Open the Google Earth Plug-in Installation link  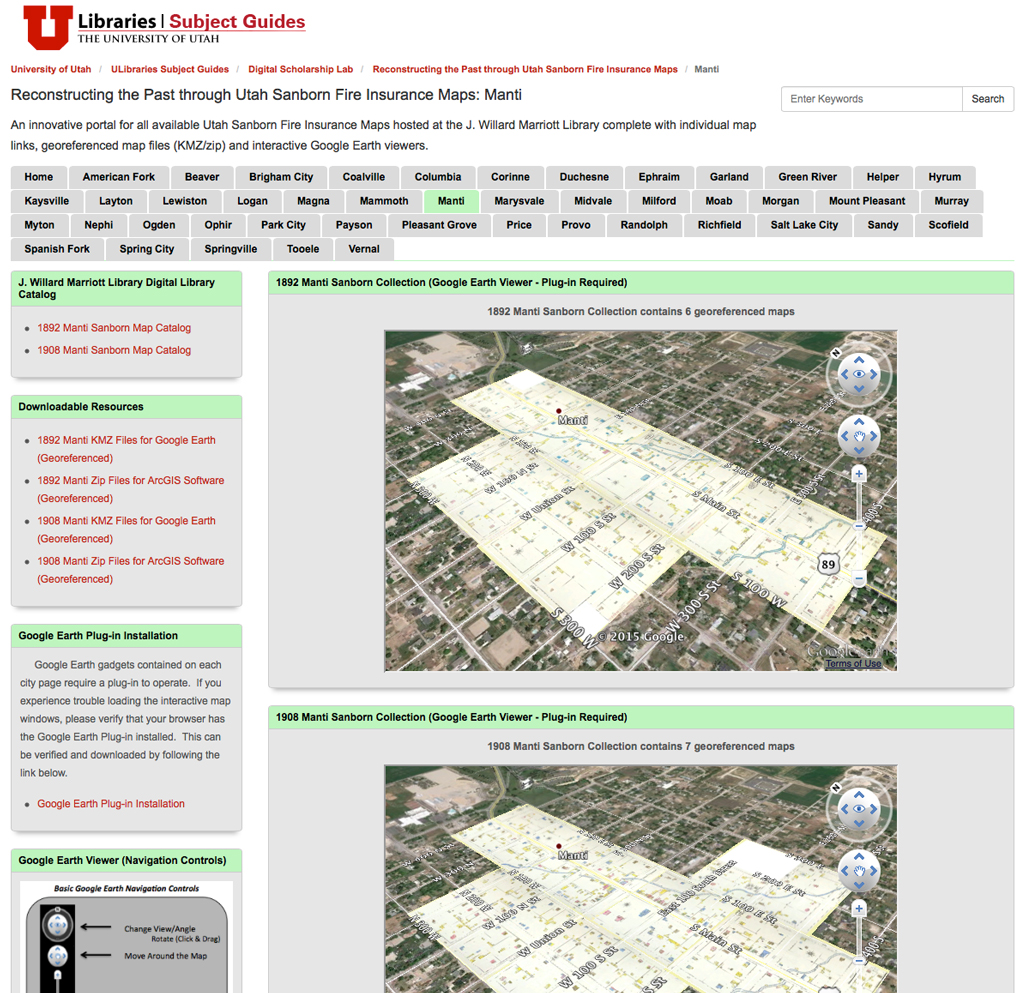tap(111, 803)
